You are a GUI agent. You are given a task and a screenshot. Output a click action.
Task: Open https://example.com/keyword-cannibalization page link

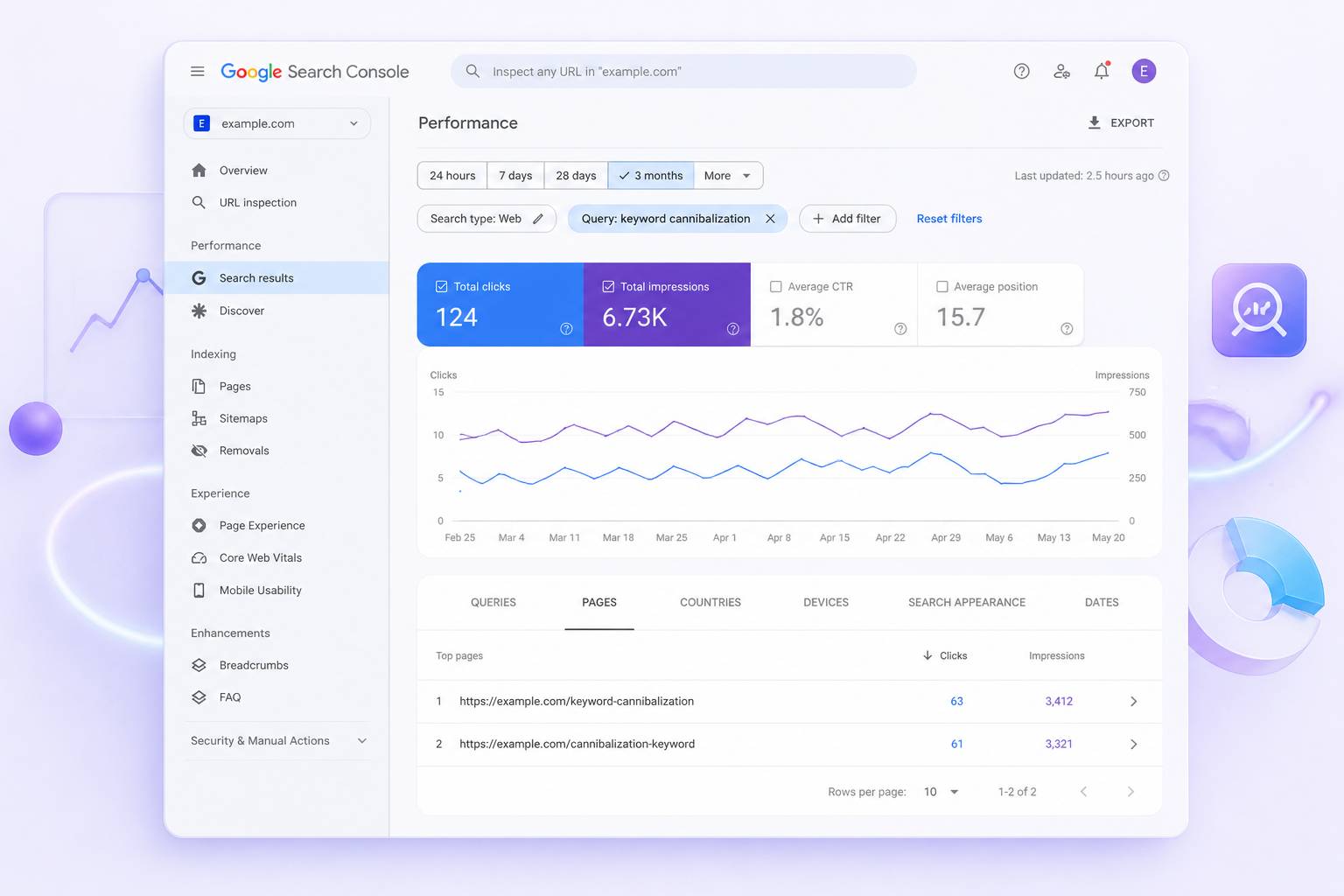pos(577,702)
